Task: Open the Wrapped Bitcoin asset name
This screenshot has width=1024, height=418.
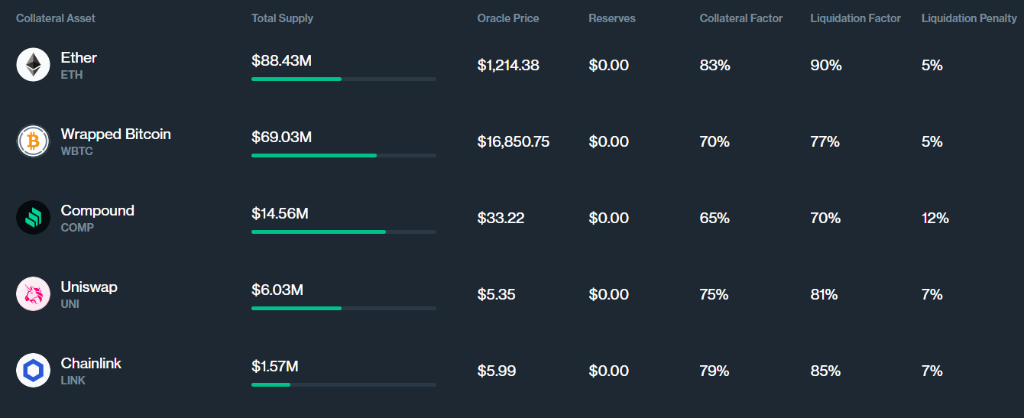Action: (x=116, y=135)
